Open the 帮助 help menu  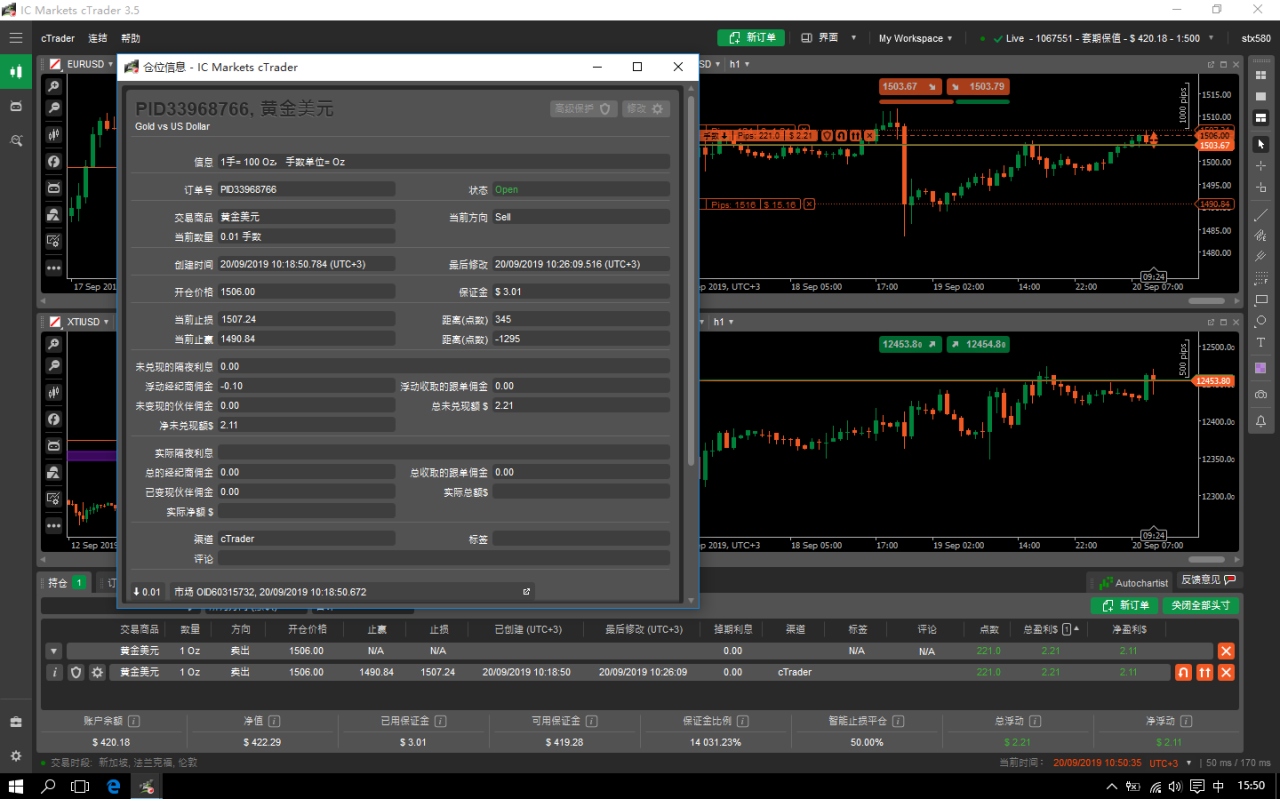click(x=130, y=38)
